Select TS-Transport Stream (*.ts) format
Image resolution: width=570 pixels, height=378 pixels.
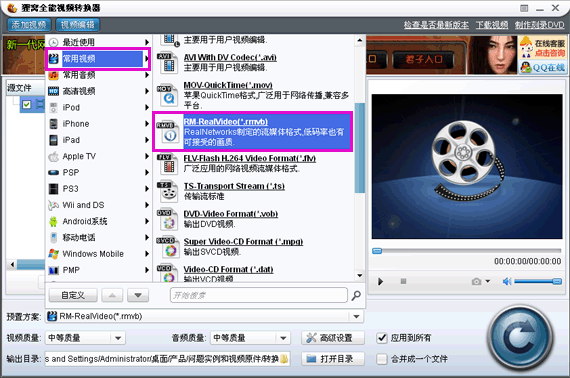coord(253,191)
